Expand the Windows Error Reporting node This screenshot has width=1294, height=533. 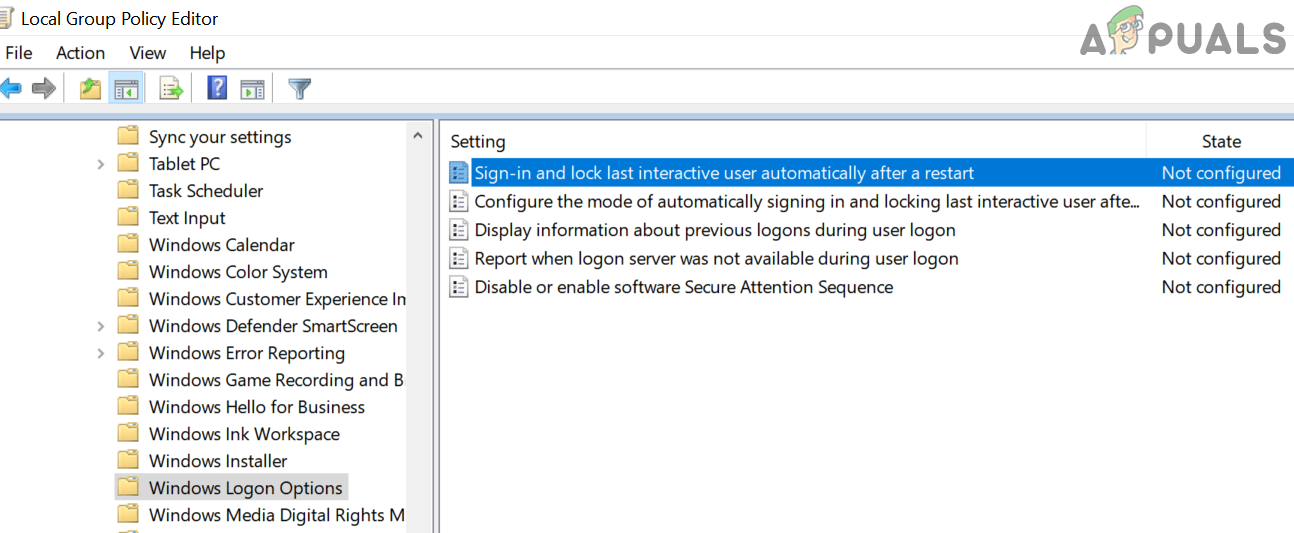(101, 353)
